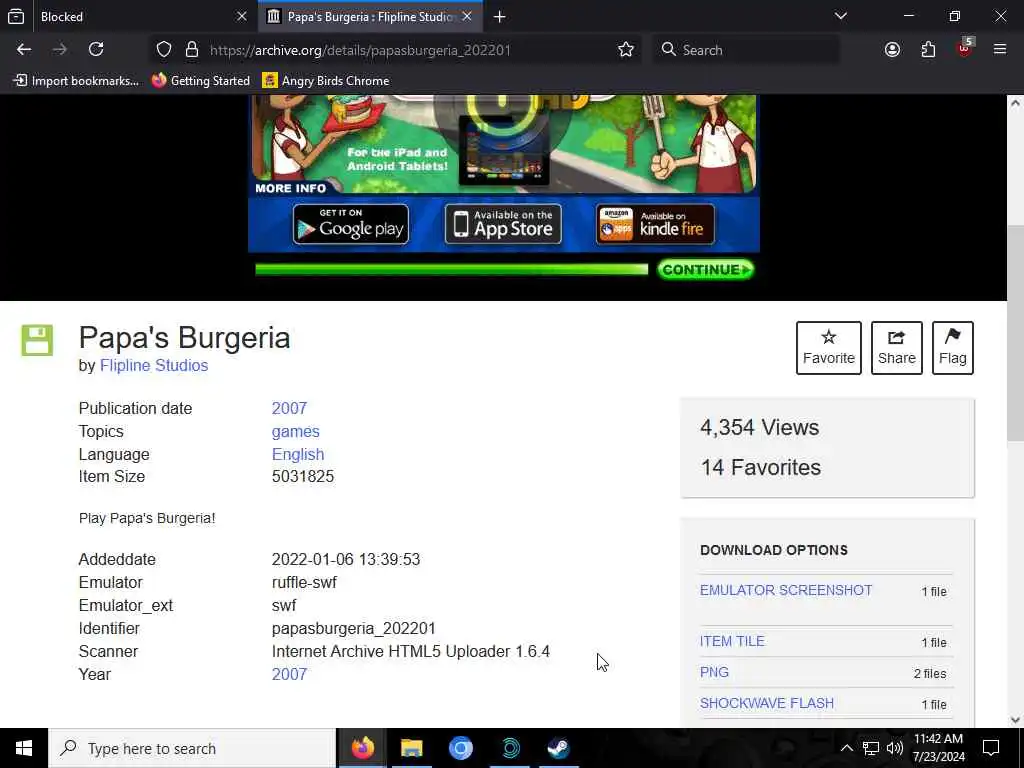
Task: Select the 14 Favorites text
Action: 761,468
